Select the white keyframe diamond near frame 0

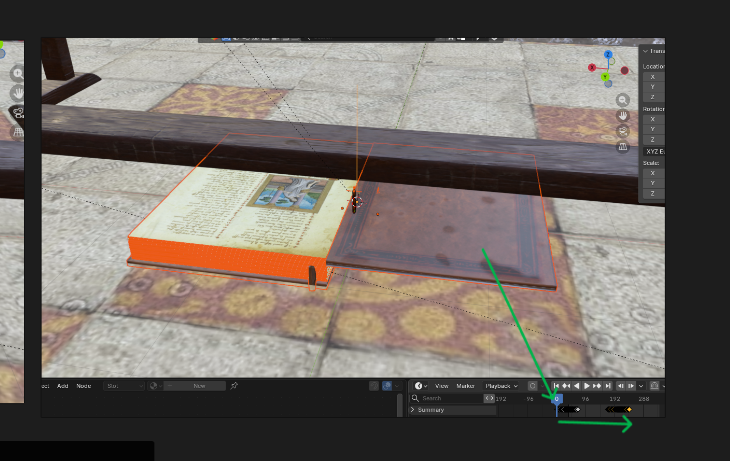click(577, 410)
